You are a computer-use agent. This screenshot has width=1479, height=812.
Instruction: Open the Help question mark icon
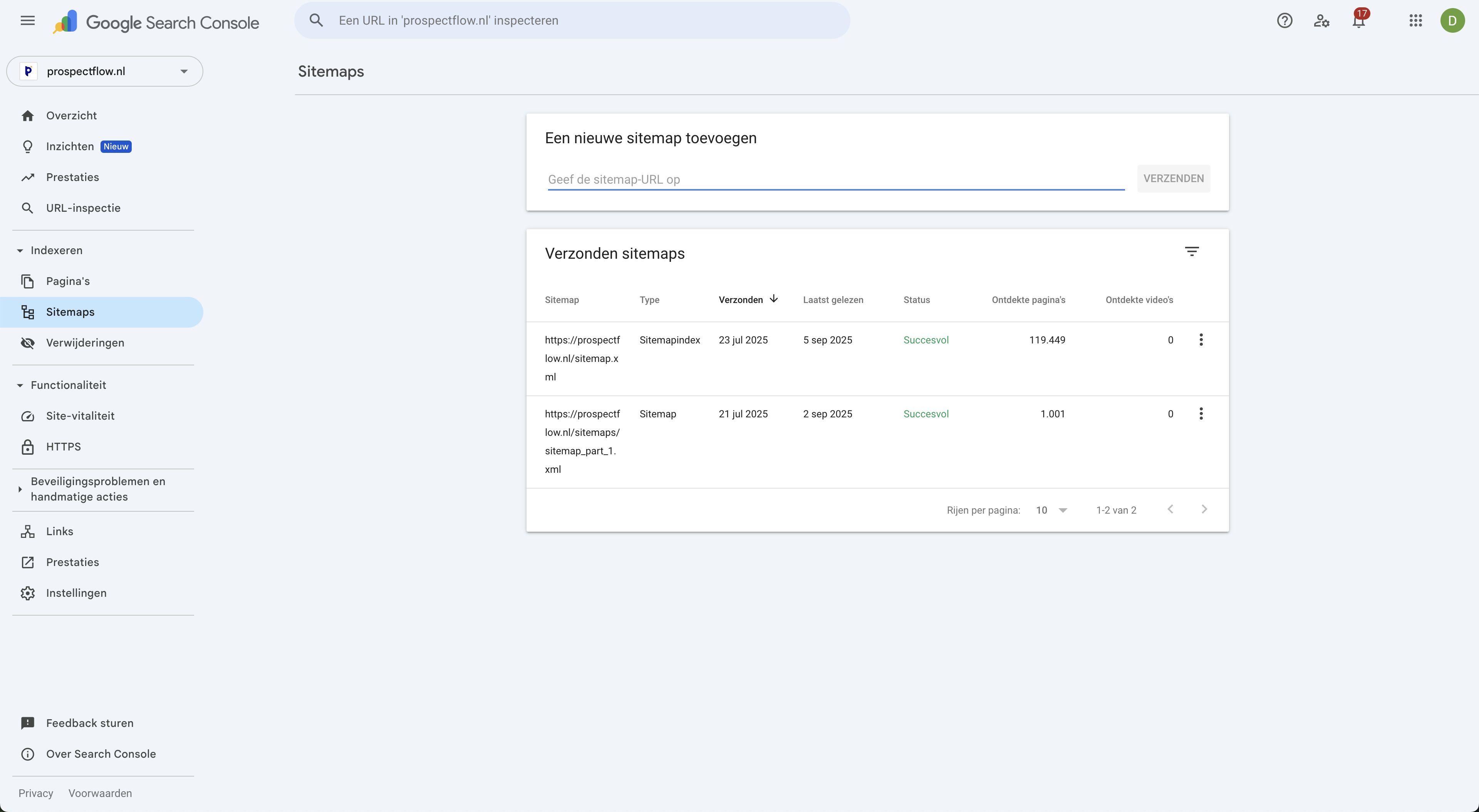pos(1284,21)
